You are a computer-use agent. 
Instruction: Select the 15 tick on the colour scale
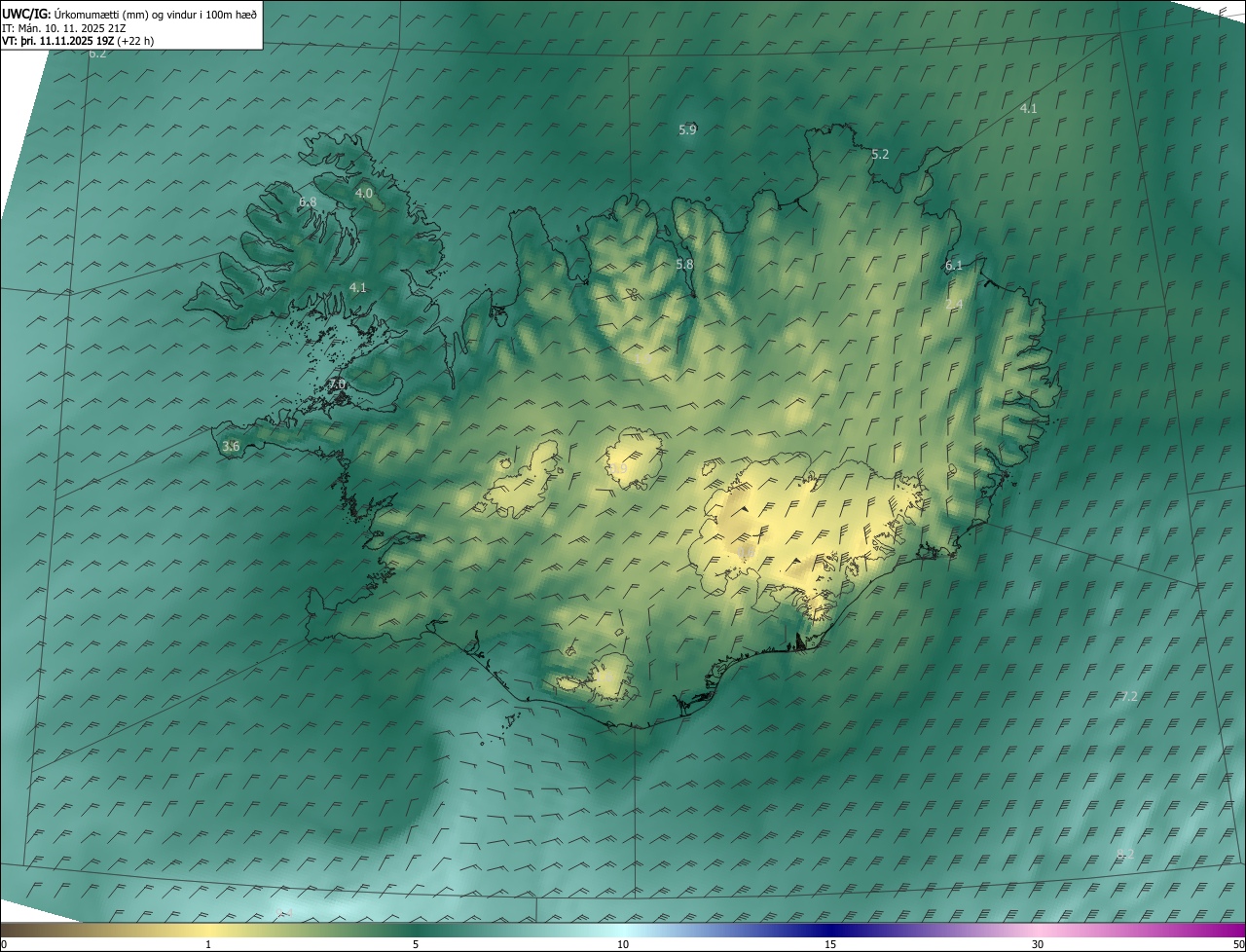830,944
